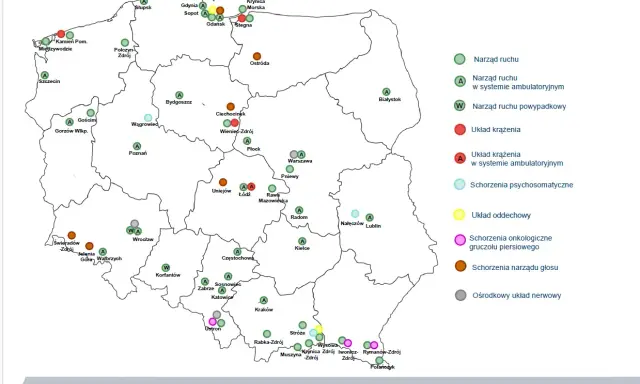Click the red marker at Wieniec-Zdrój
The width and height of the screenshot is (640, 384).
(234, 123)
